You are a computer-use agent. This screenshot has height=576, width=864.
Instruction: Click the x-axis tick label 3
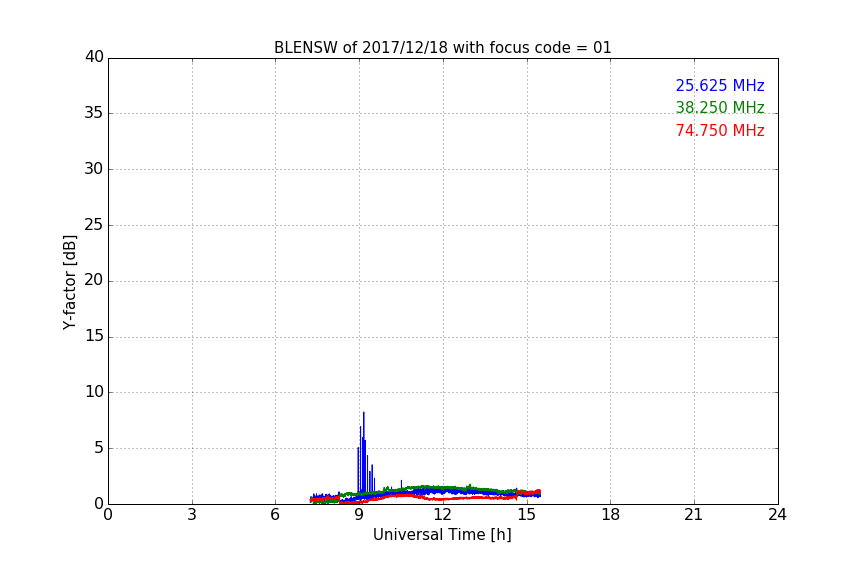[x=192, y=515]
